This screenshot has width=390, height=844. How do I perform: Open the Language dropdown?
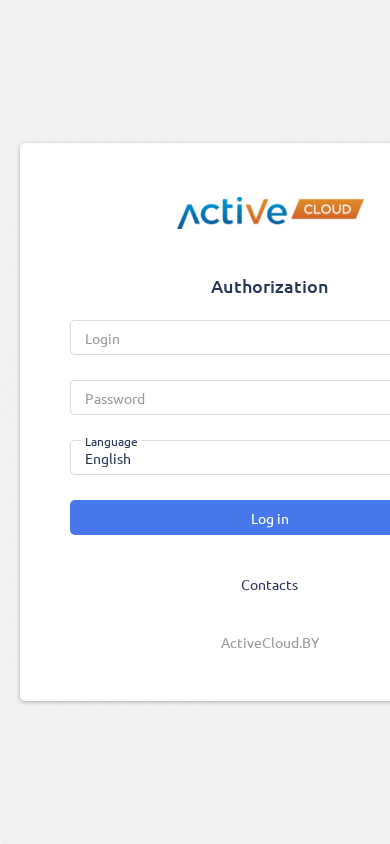click(230, 458)
